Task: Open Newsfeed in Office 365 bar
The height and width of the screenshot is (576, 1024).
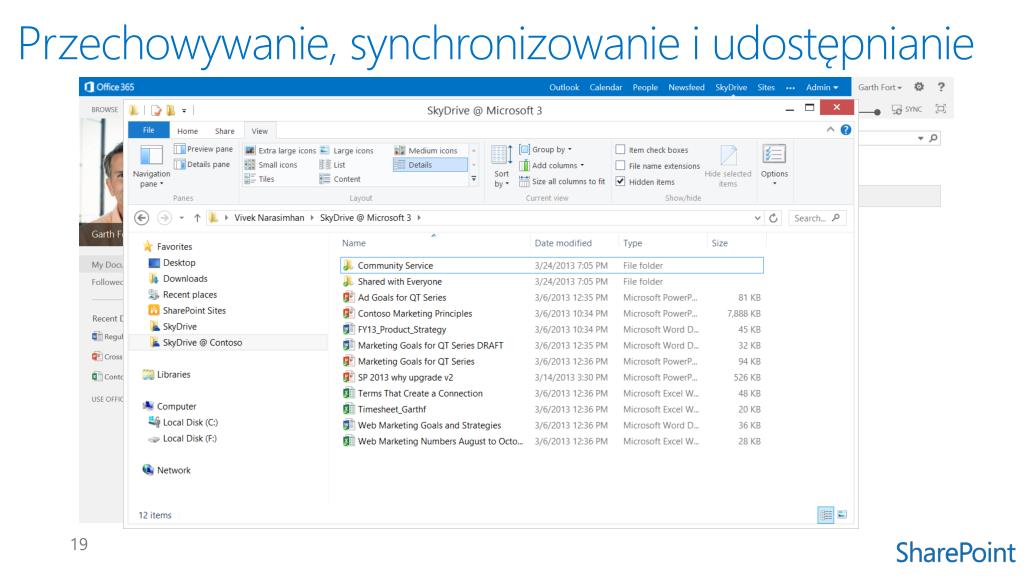Action: click(x=686, y=87)
